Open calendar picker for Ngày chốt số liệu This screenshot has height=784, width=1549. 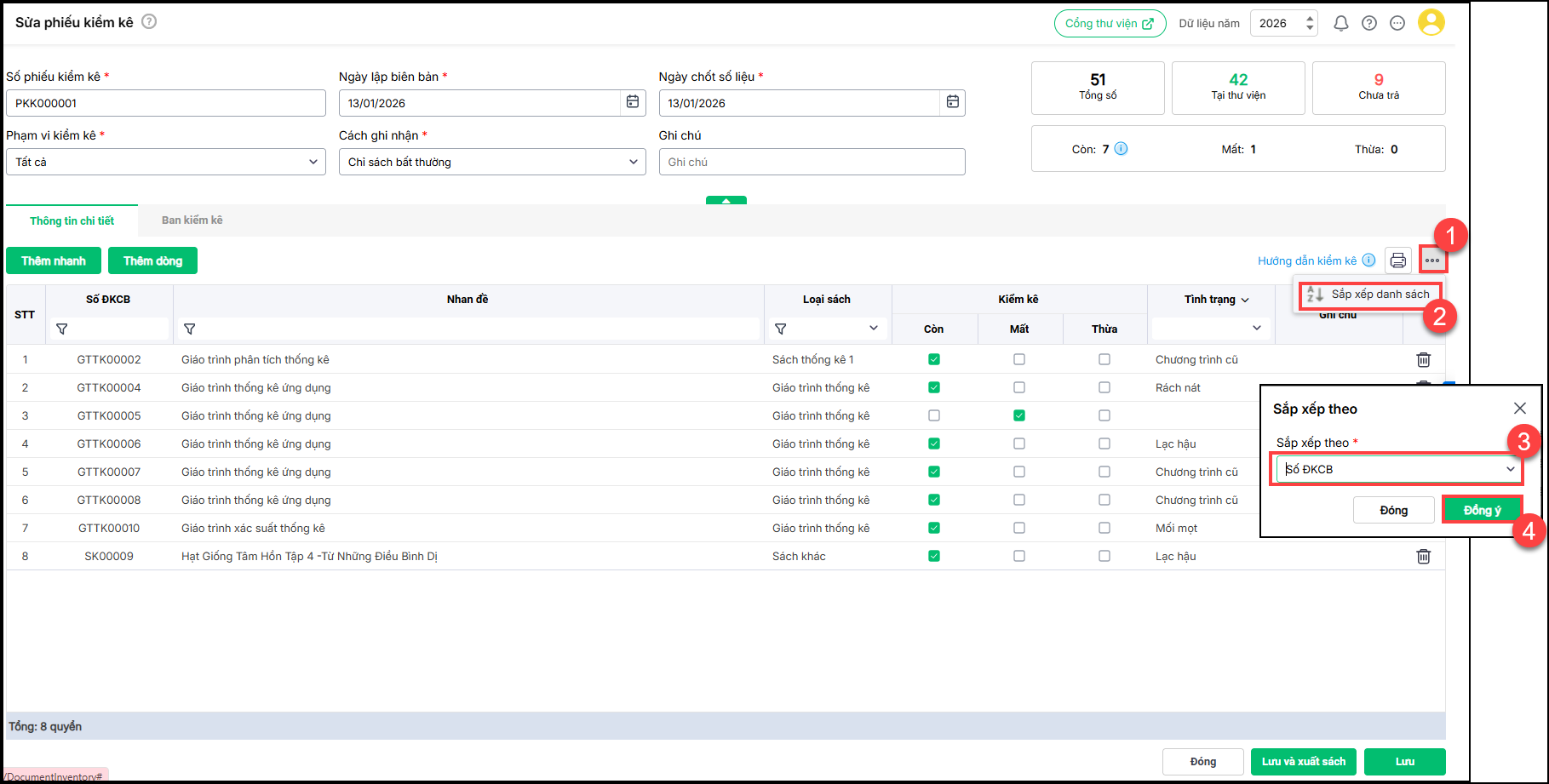(952, 102)
